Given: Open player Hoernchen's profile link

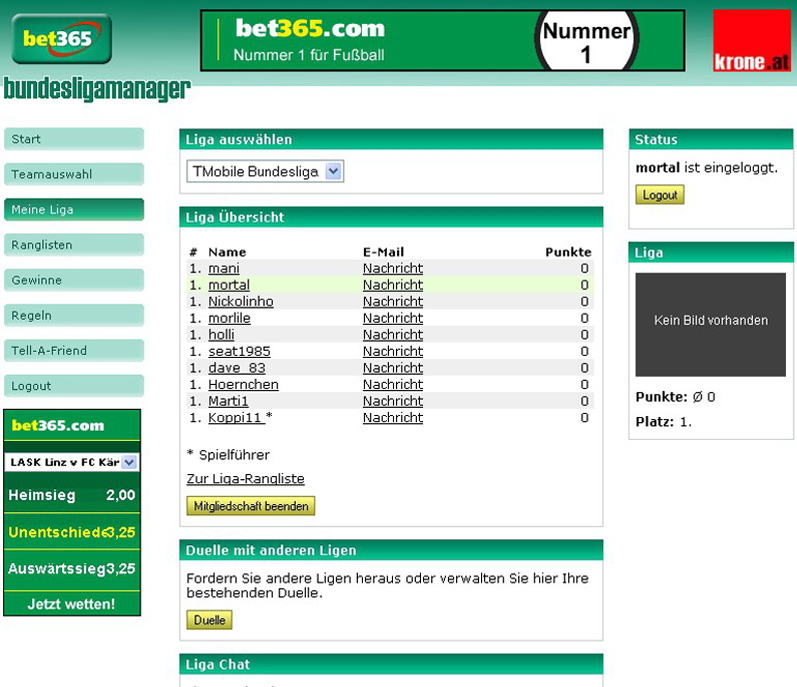Looking at the screenshot, I should 243,385.
